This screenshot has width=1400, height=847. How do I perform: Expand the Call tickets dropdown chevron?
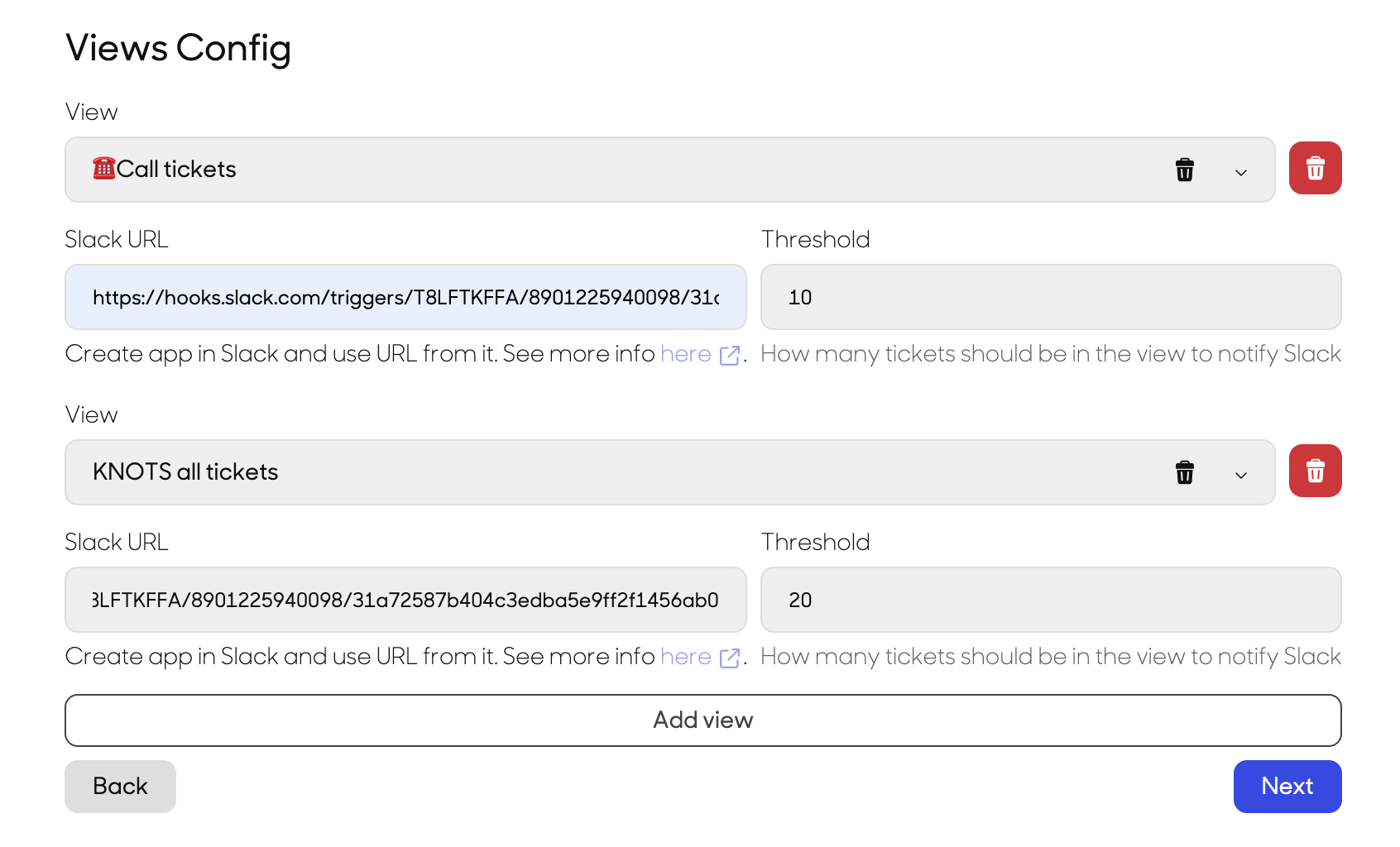pyautogui.click(x=1241, y=172)
